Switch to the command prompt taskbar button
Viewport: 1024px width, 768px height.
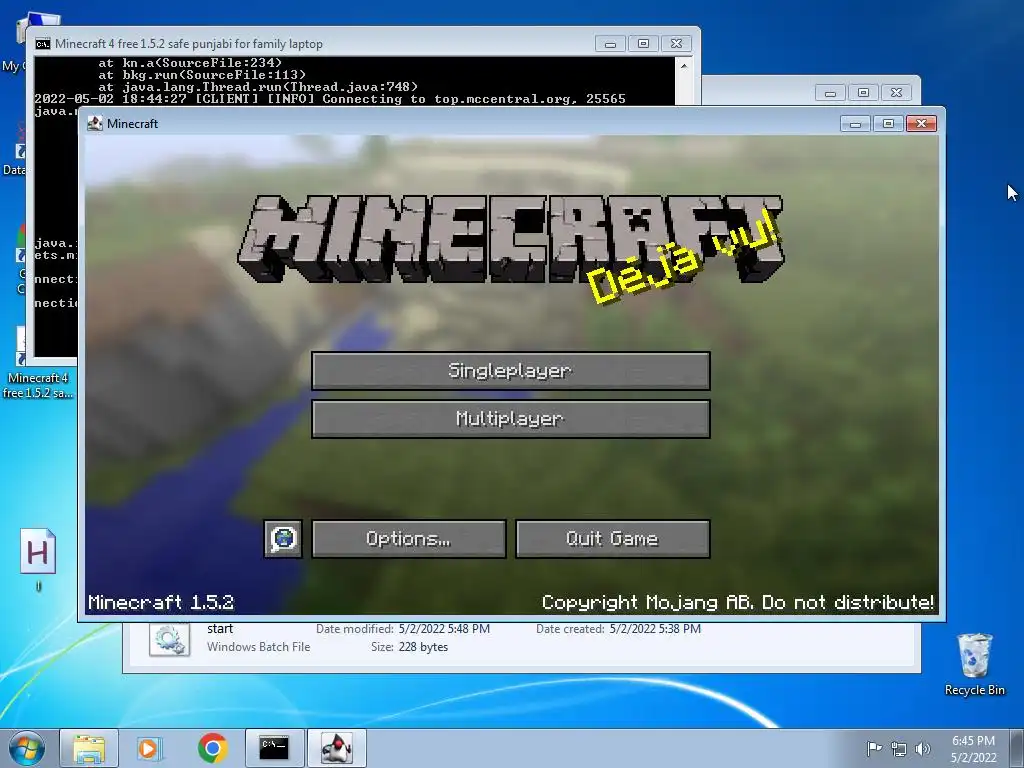point(274,748)
